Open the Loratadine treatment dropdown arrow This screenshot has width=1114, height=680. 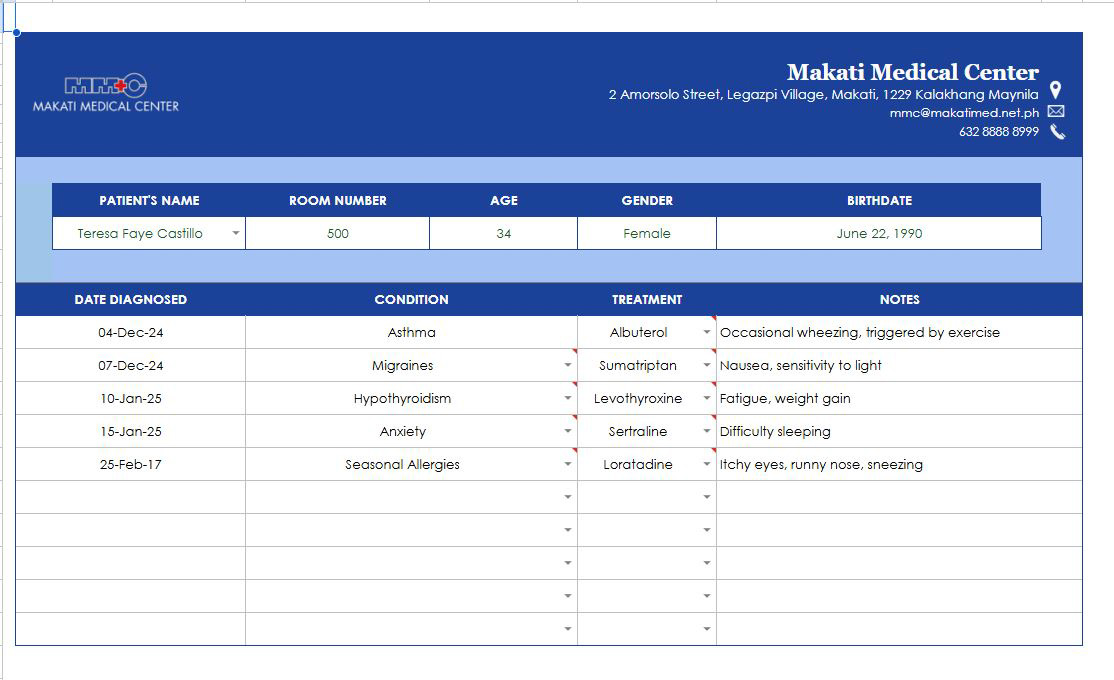pos(707,465)
